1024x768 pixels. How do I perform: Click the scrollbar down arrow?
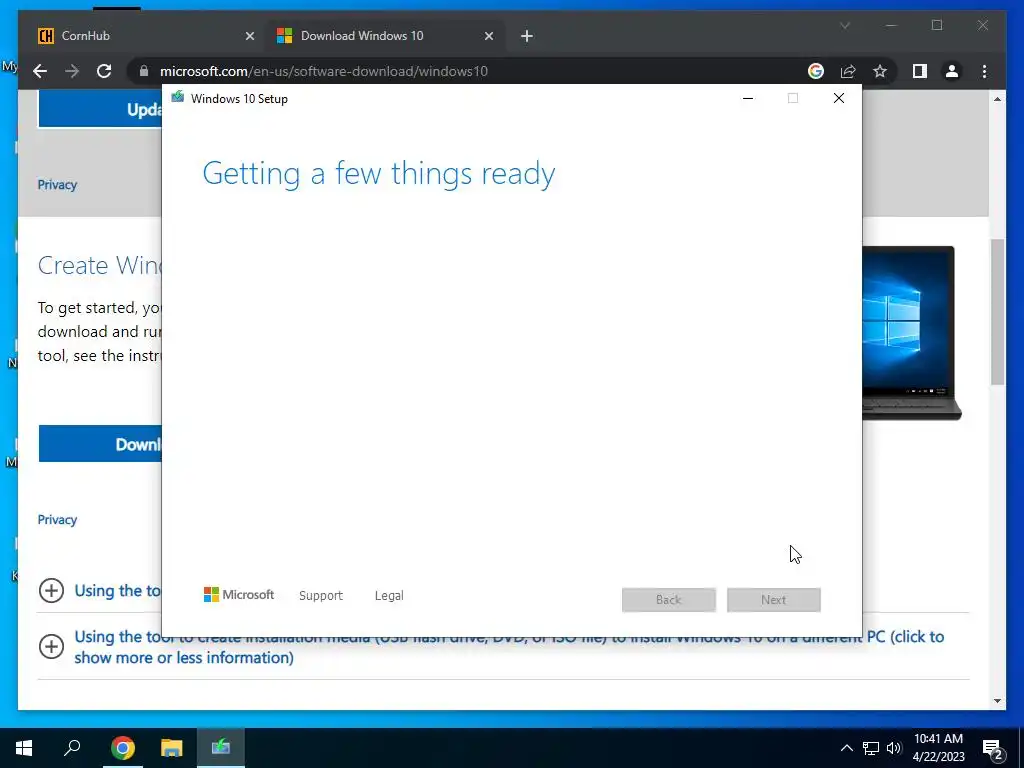coord(997,701)
